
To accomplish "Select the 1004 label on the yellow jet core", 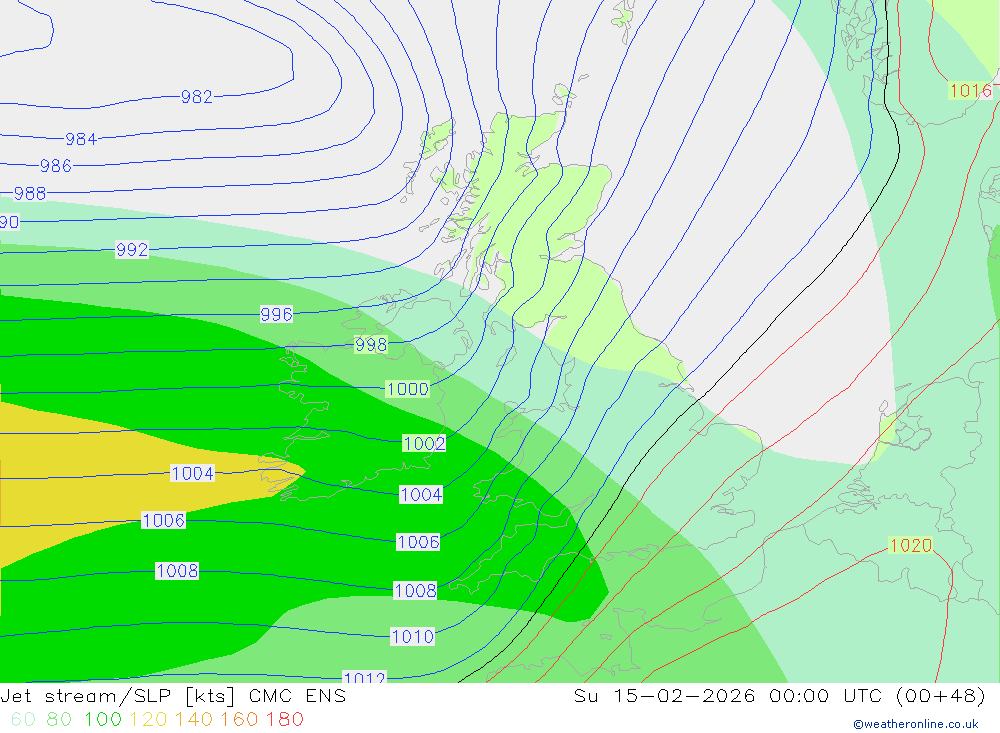I will tap(193, 473).
